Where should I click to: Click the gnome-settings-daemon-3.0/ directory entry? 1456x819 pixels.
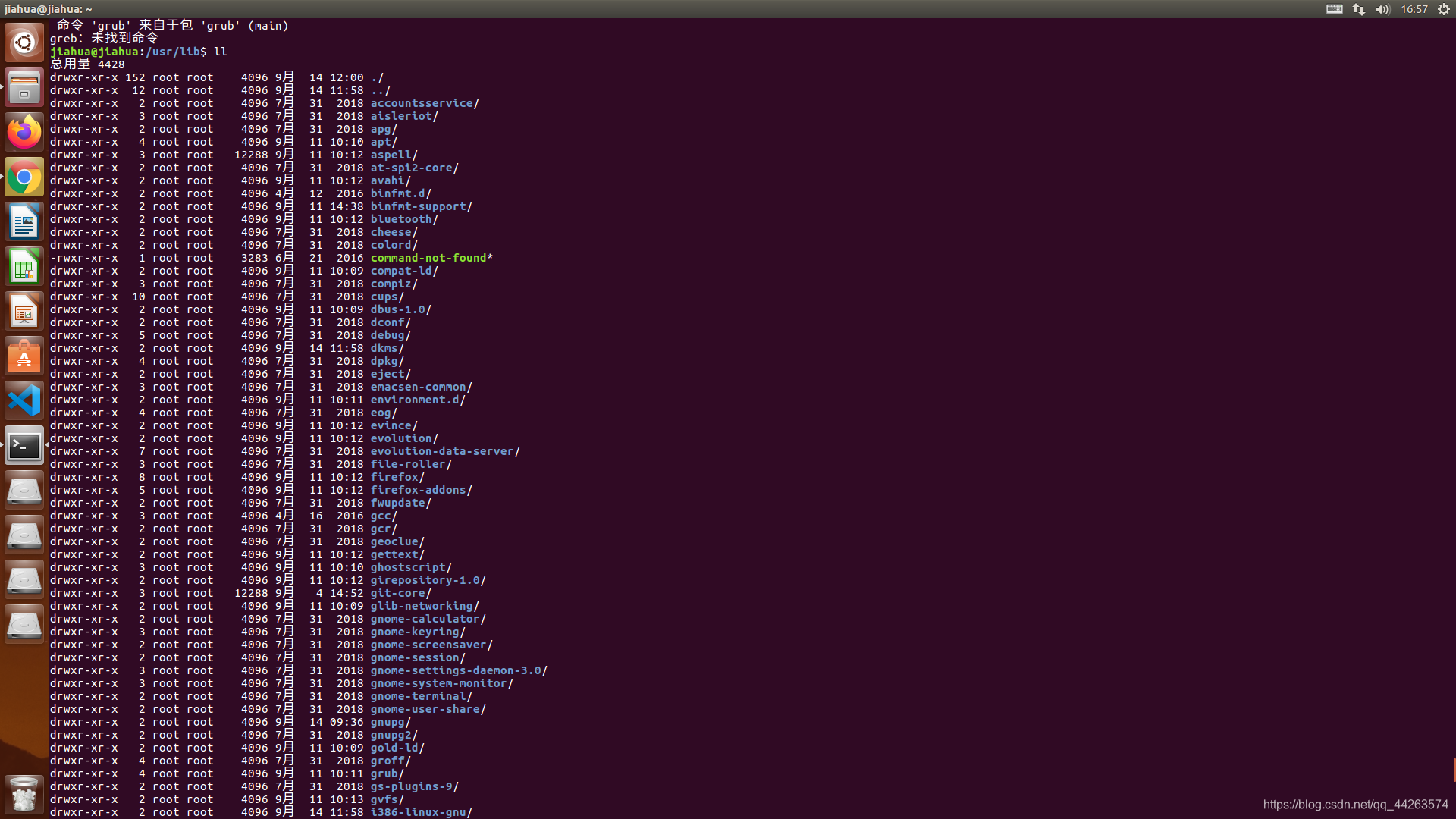pos(459,670)
